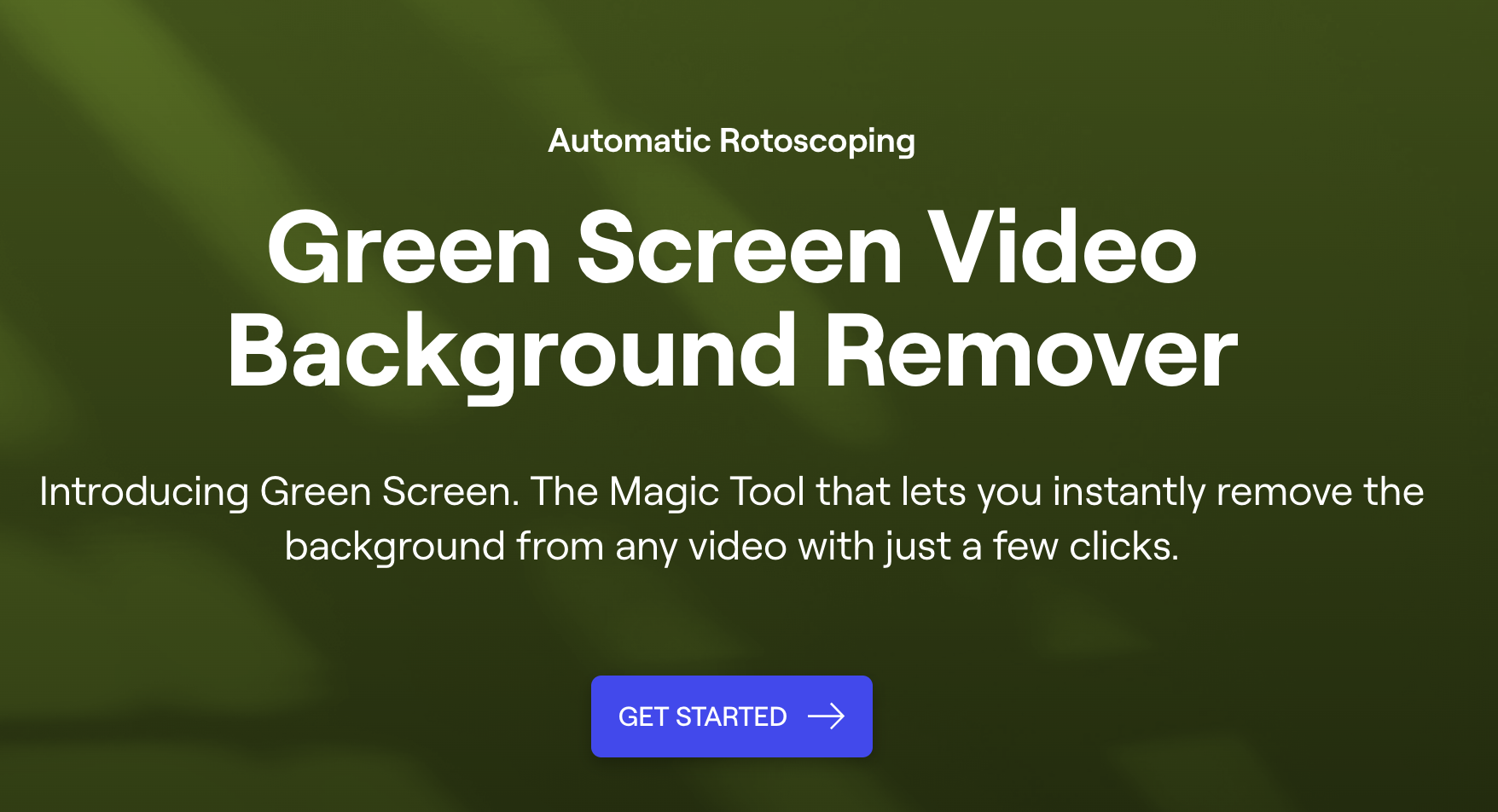Screen dimensions: 1498x812
Task: Click the GET STARTED button
Action: 731,716
